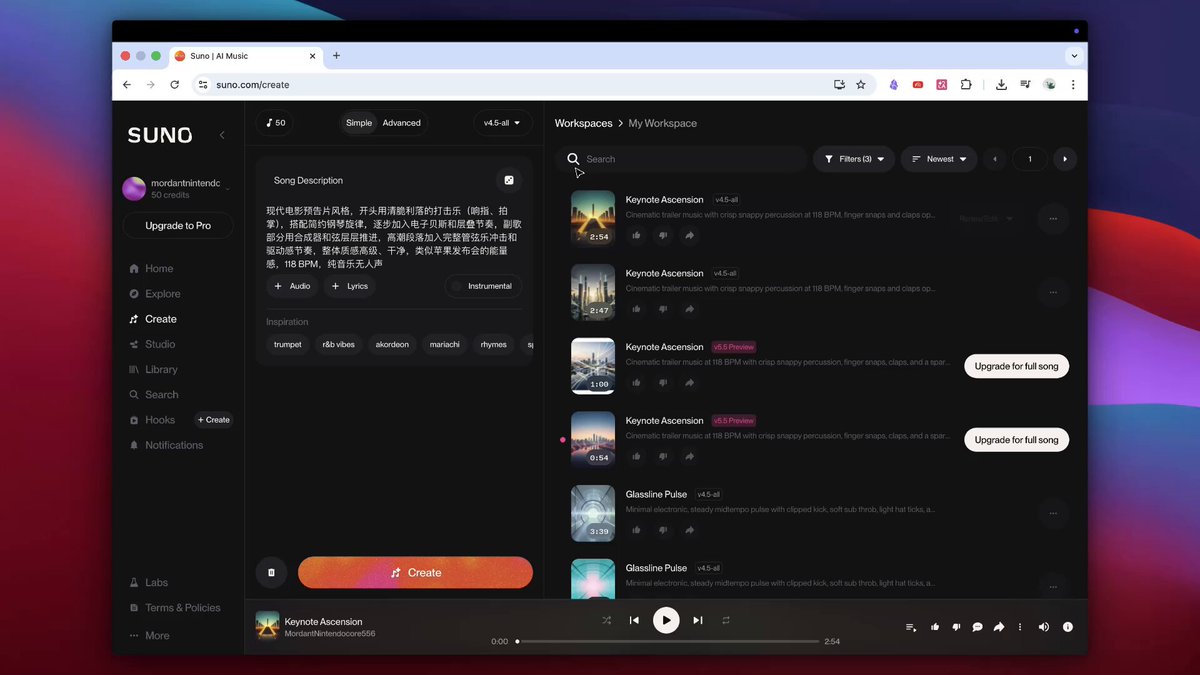Open the play queue icon
This screenshot has height=675, width=1200.
tap(911, 627)
